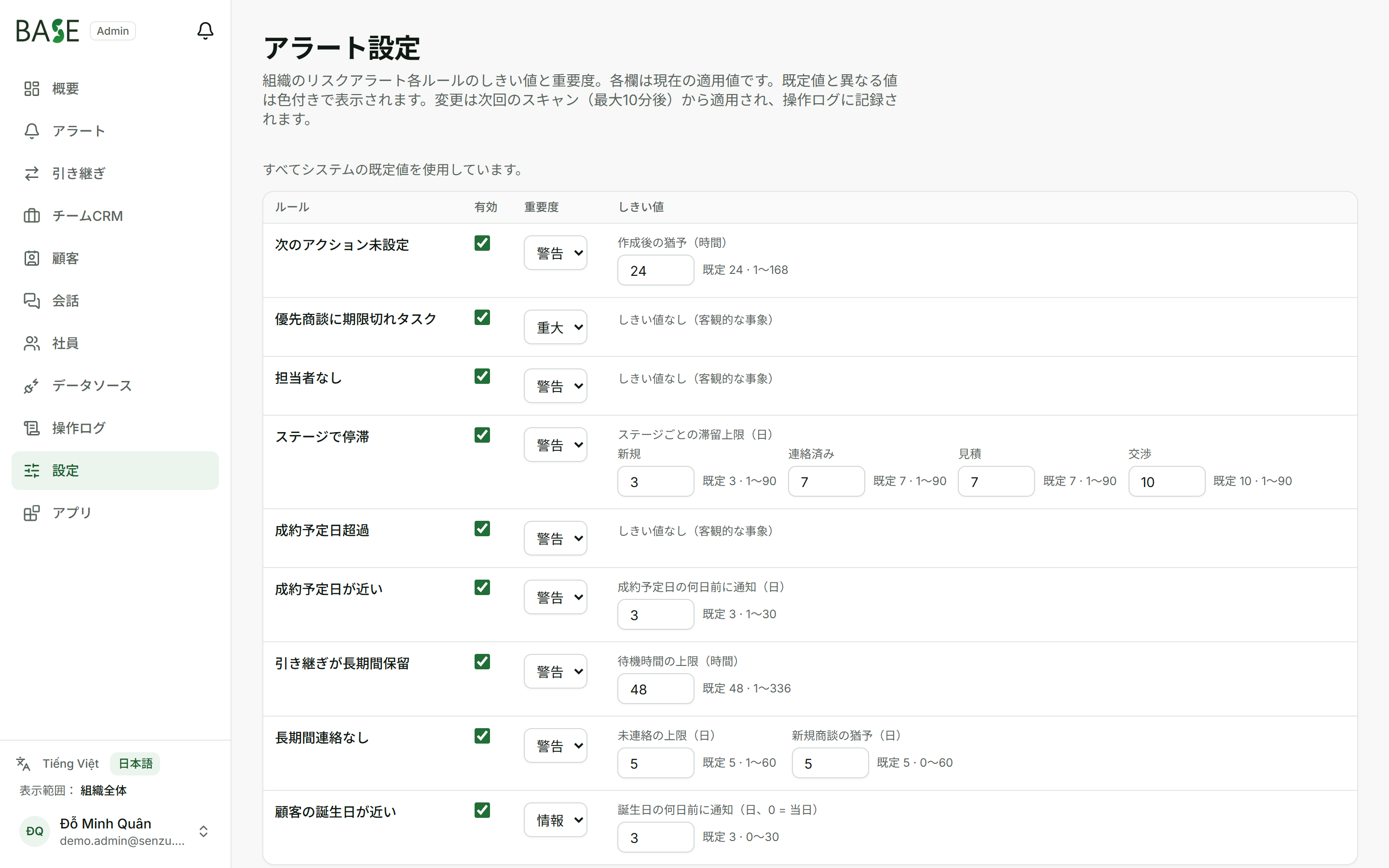
Task: Open the 操作ログ menu item
Action: (115, 428)
